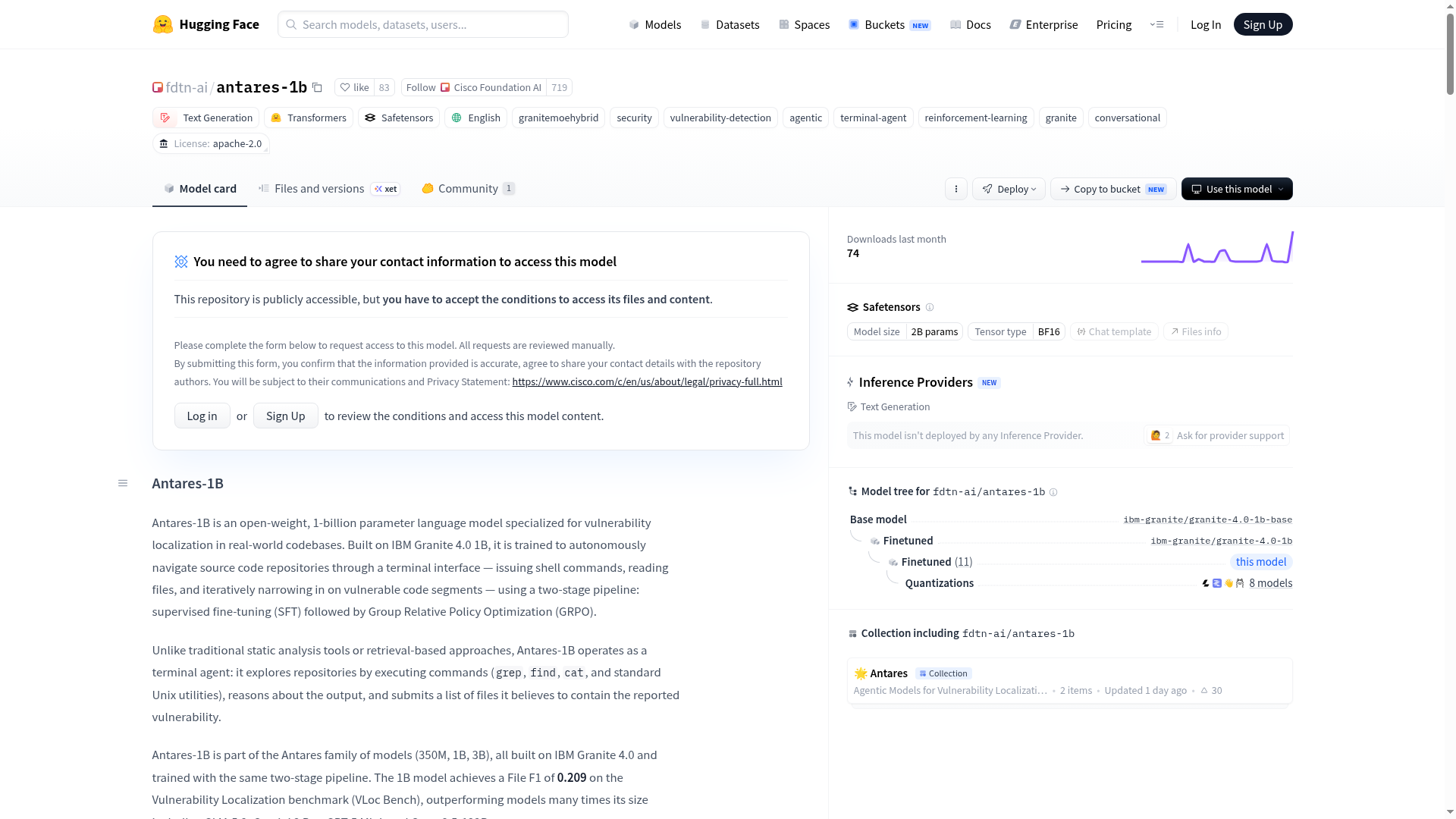The width and height of the screenshot is (1456, 819).
Task: Open the three-dot more options menu
Action: 955,189
